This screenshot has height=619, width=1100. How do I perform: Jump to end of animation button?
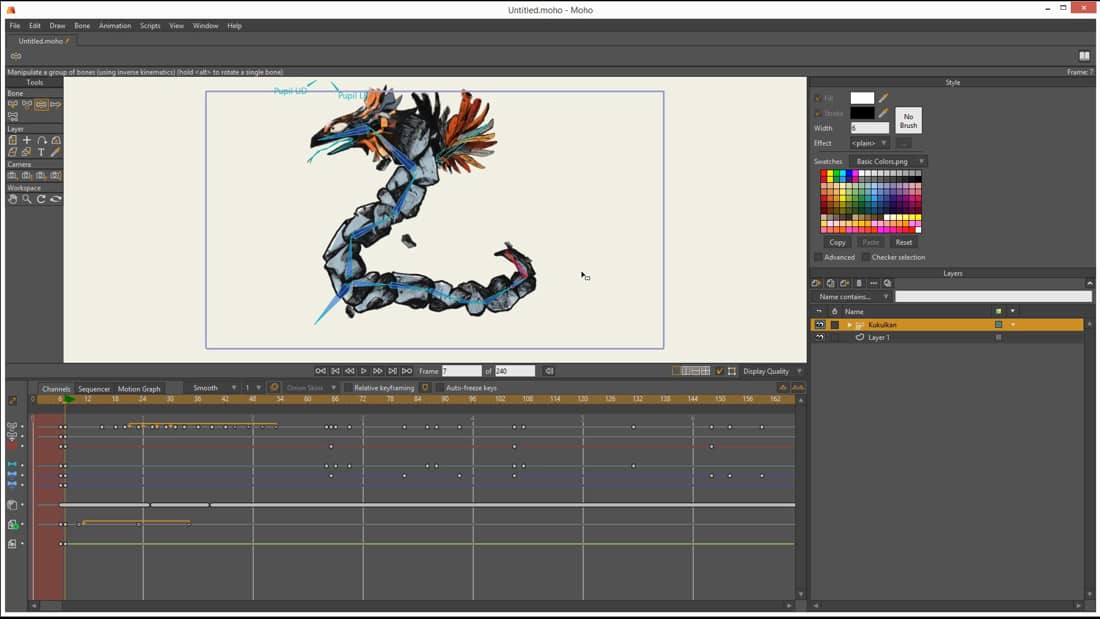pyautogui.click(x=407, y=371)
